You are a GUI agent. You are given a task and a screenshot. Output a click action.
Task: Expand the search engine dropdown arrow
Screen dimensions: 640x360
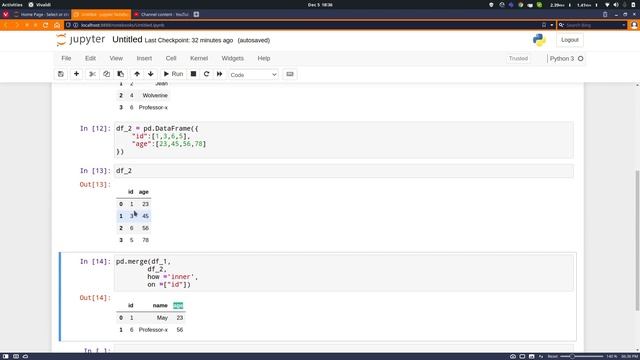624,25
